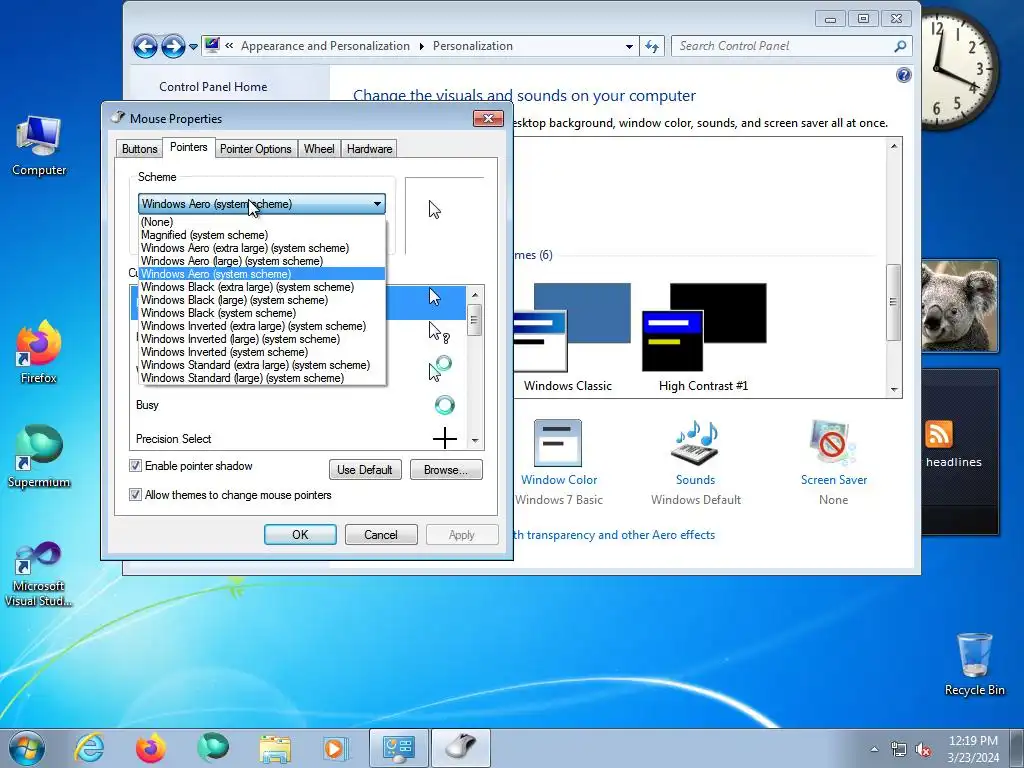The image size is (1024, 768).
Task: Choose Windows Black (large) scheme
Action: (262, 300)
